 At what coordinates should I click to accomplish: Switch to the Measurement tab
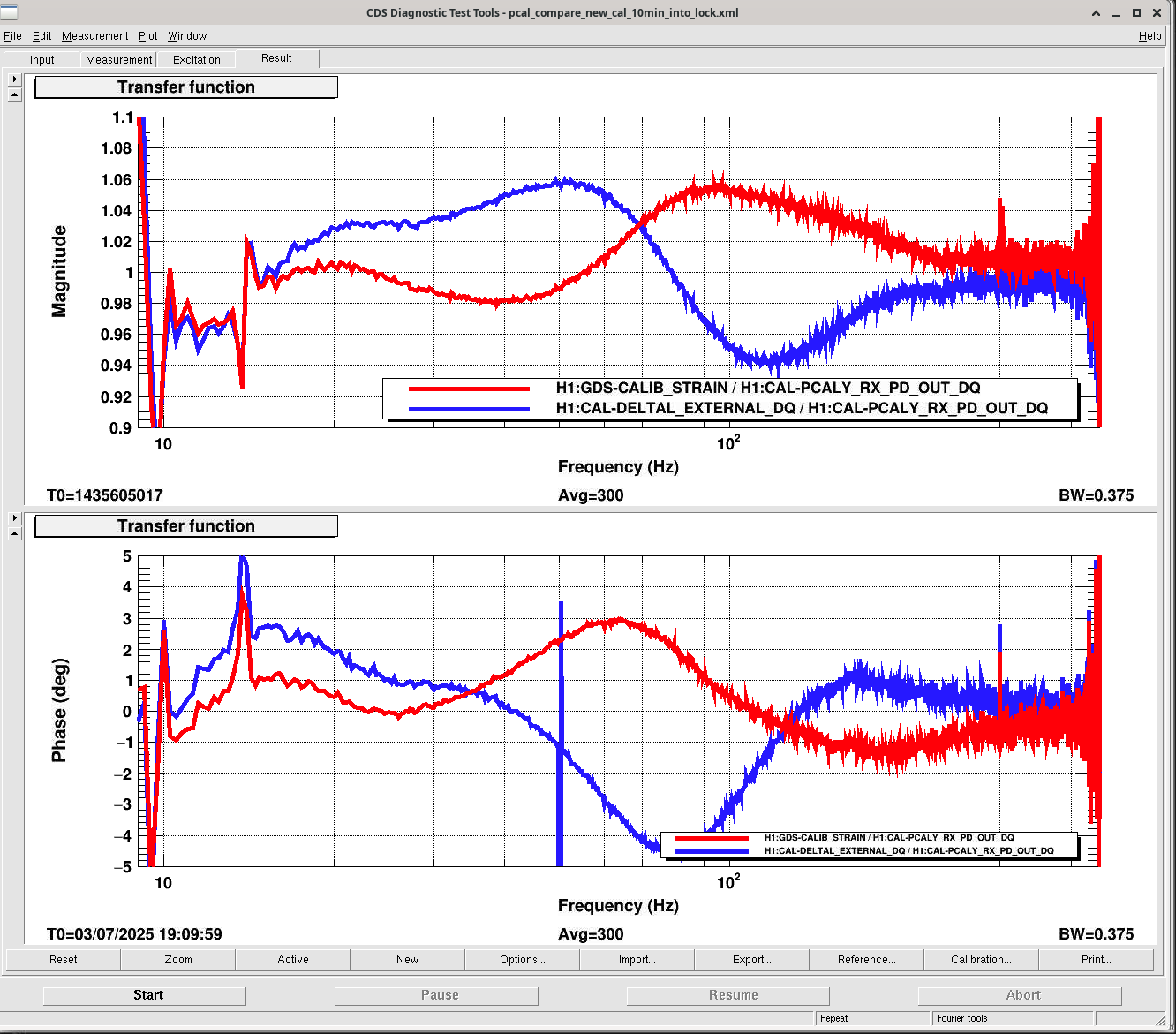pos(118,59)
